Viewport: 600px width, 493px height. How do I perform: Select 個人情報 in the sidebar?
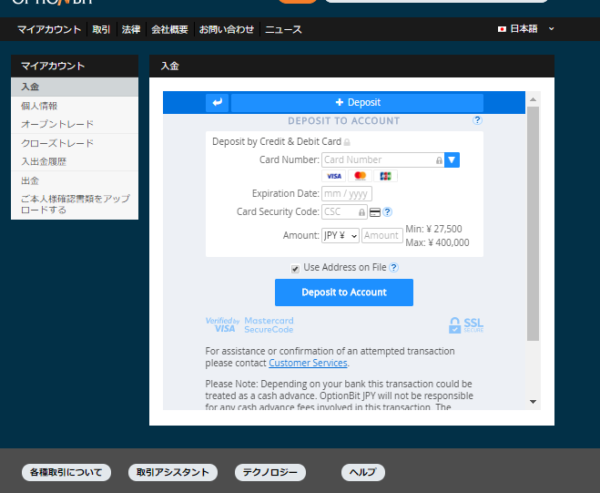tap(40, 106)
